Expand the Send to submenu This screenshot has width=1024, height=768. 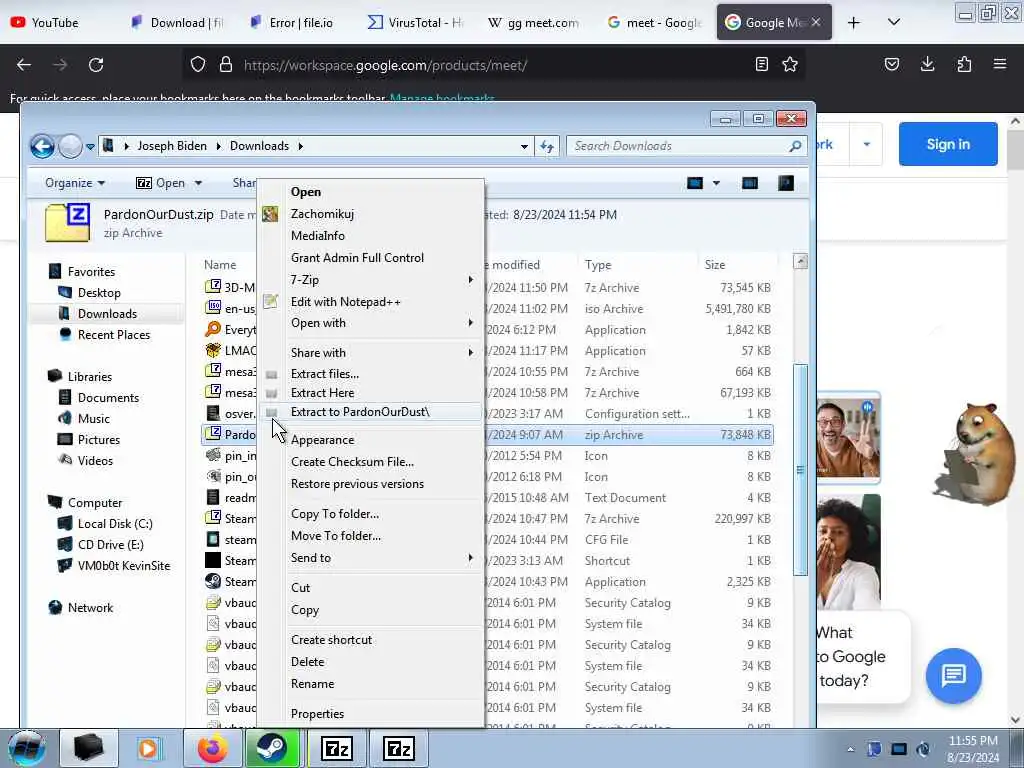click(371, 558)
